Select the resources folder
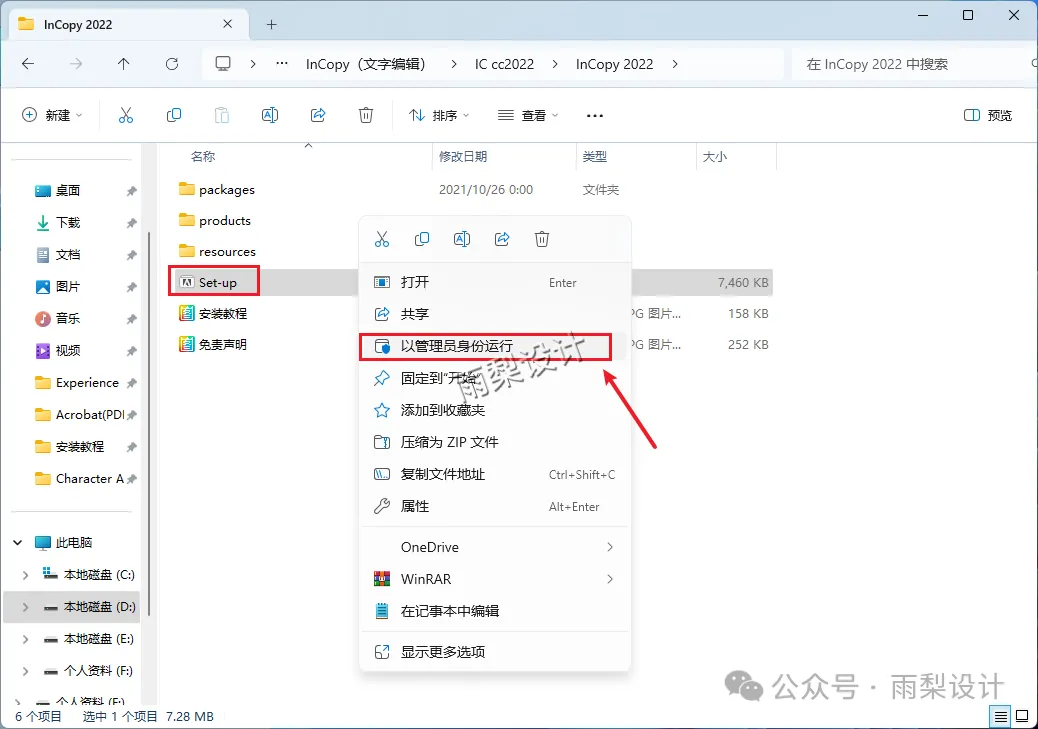The image size is (1038, 729). (x=216, y=252)
